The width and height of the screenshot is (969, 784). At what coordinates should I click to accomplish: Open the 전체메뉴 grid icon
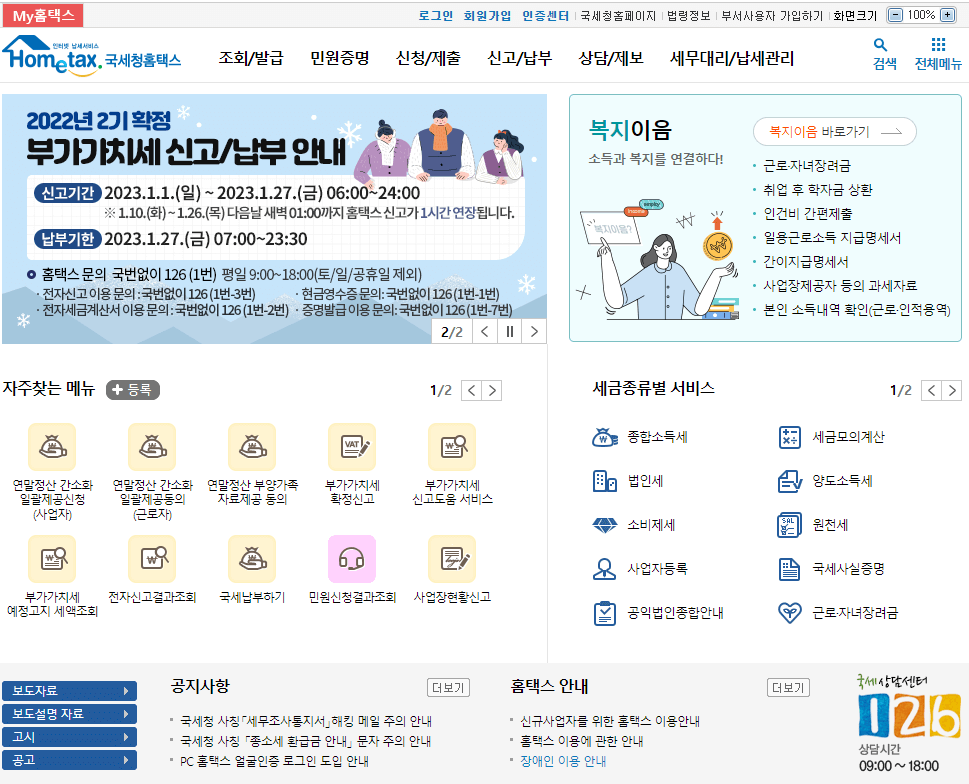pyautogui.click(x=936, y=46)
